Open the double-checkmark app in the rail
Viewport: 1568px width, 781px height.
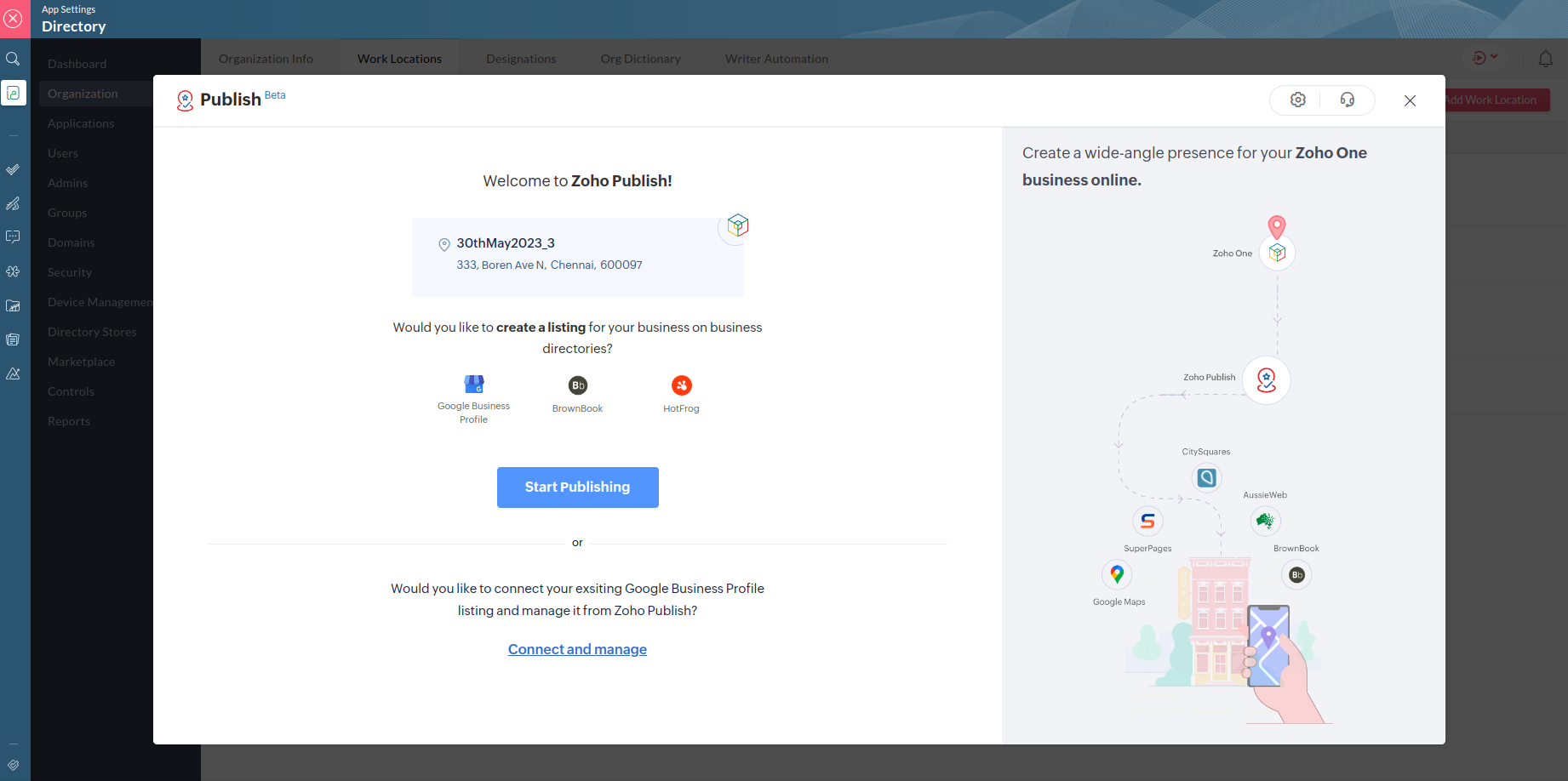click(x=14, y=169)
